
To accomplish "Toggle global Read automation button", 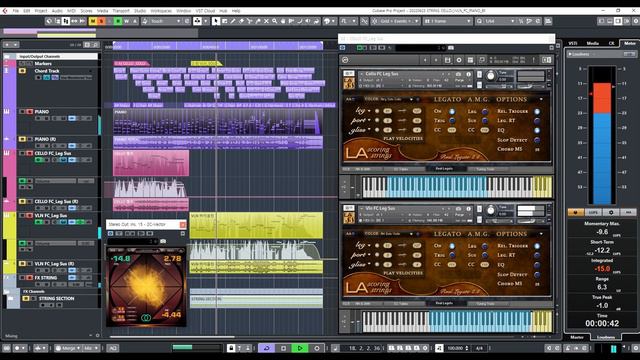I will click(x=118, y=21).
